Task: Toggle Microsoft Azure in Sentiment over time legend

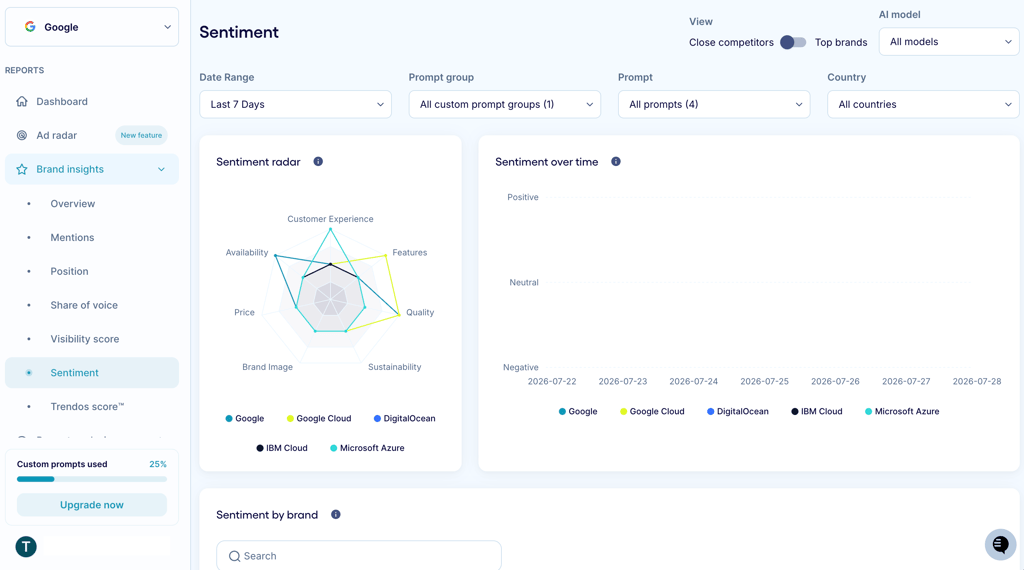Action: click(x=902, y=411)
